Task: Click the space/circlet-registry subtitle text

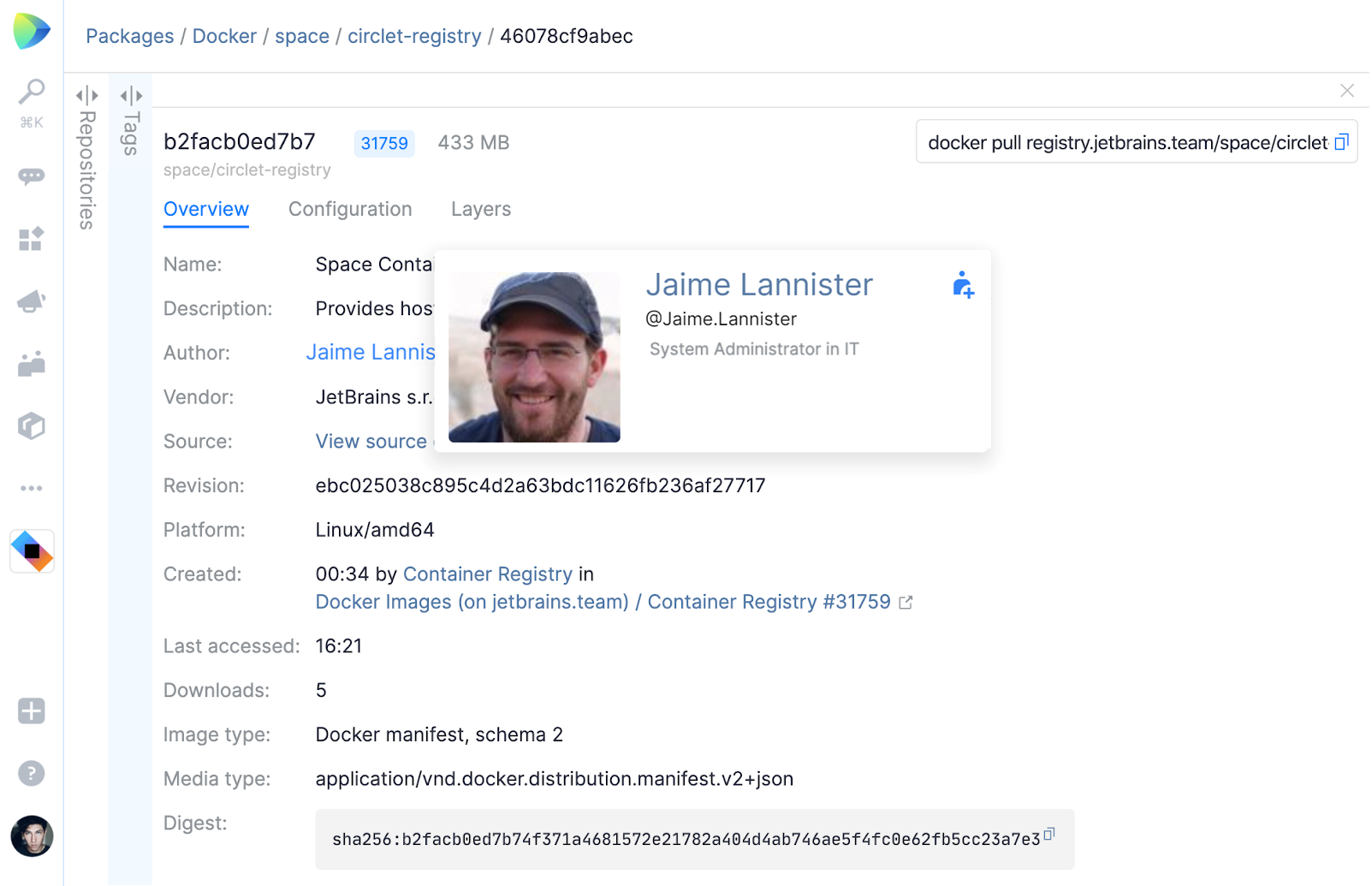Action: [x=247, y=169]
